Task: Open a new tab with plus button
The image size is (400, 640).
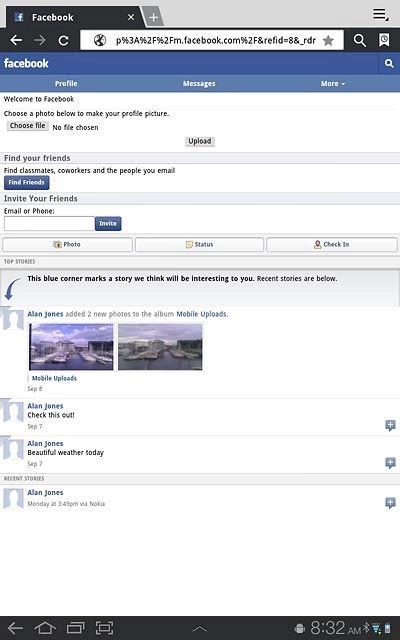Action: coord(153,17)
